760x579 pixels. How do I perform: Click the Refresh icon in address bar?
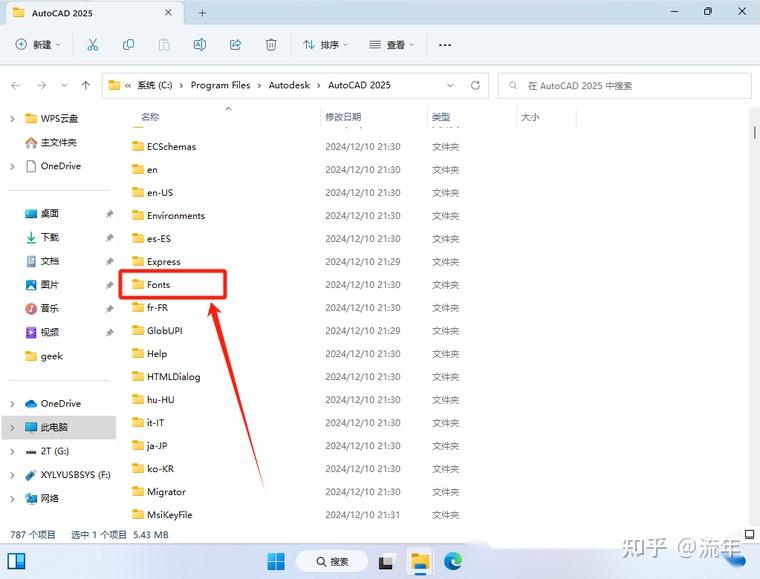[x=475, y=85]
